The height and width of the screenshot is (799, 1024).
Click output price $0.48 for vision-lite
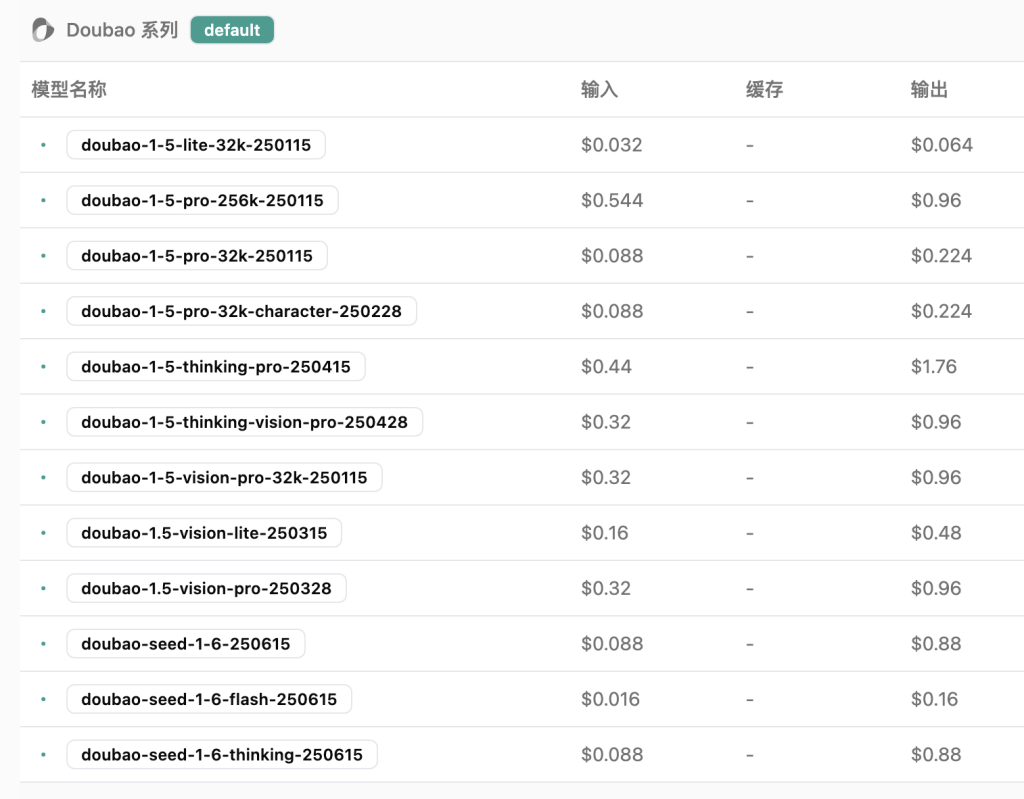pyautogui.click(x=936, y=533)
